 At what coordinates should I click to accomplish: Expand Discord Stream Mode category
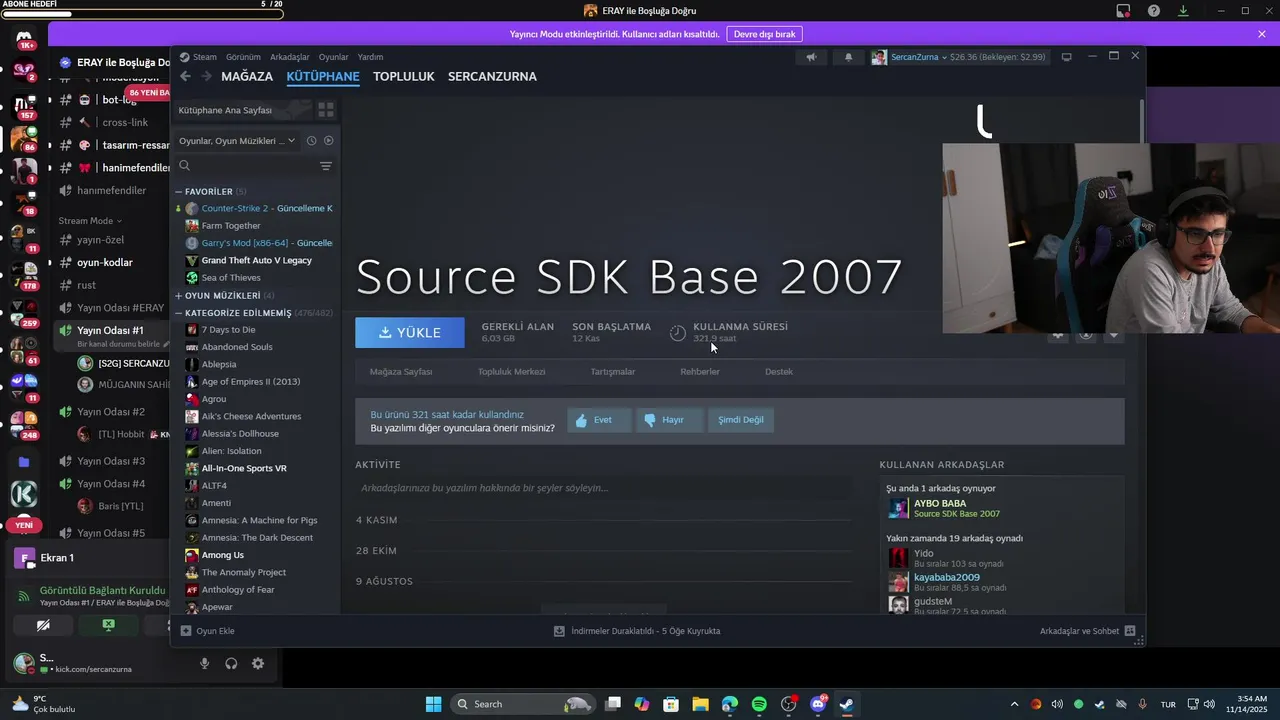[x=89, y=221]
